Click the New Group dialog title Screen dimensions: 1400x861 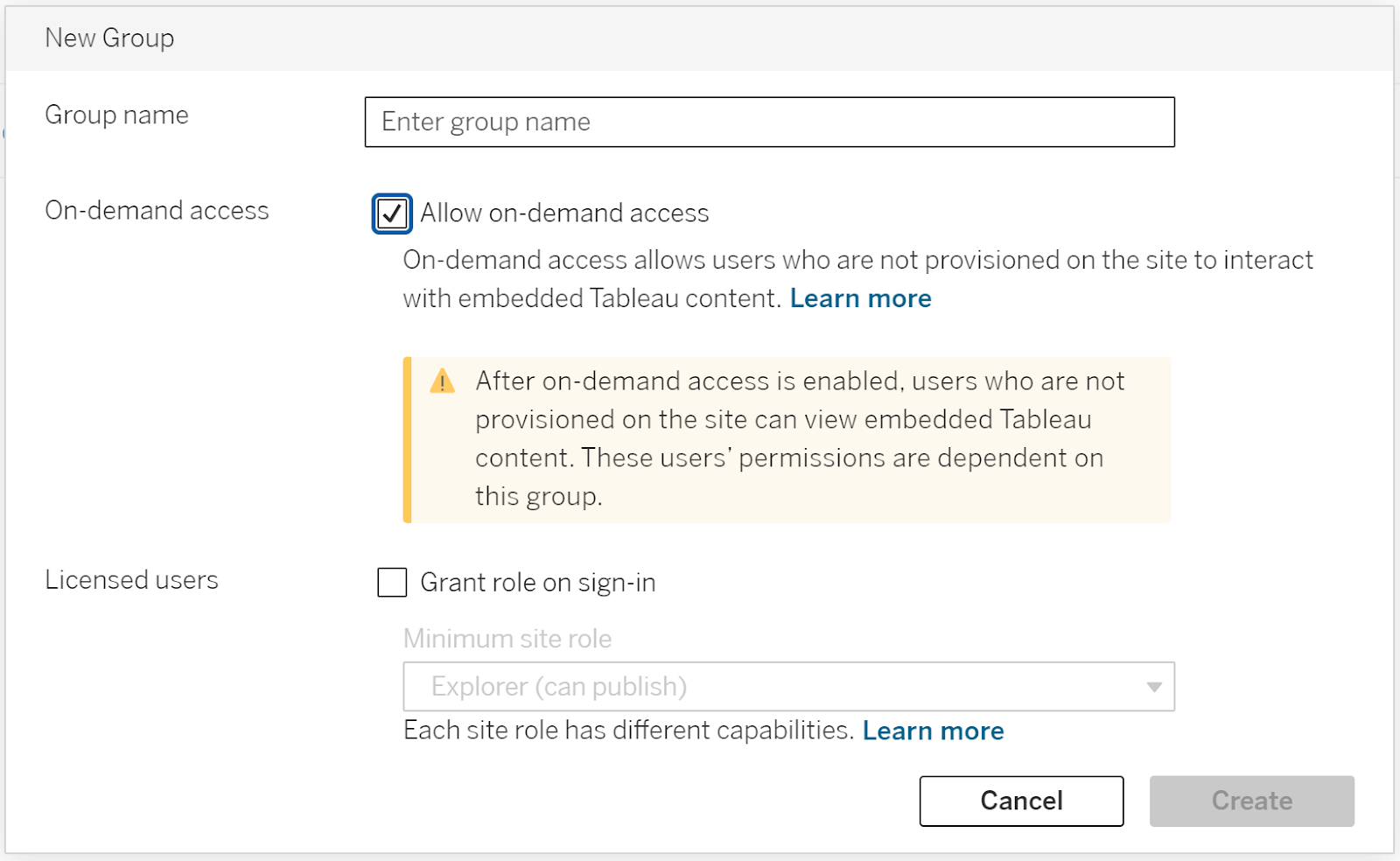109,38
